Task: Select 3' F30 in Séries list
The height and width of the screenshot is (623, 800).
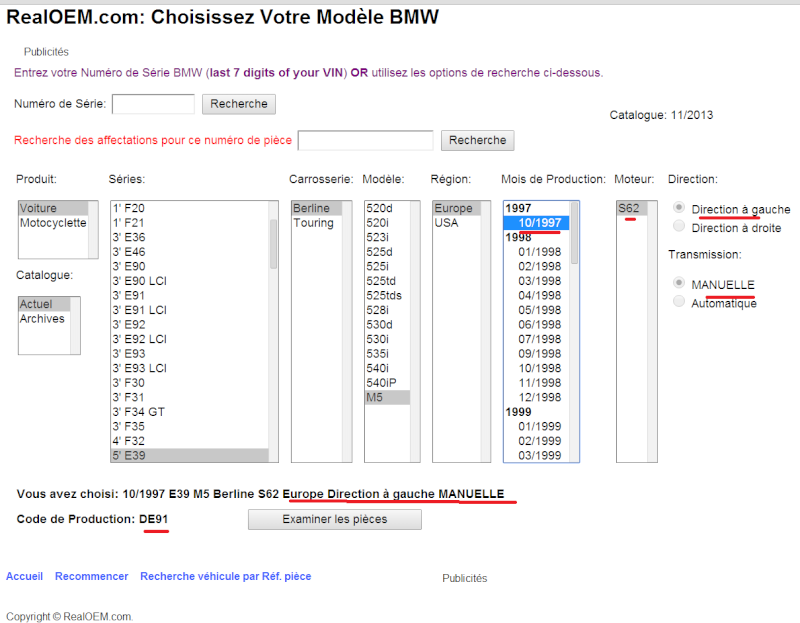Action: tap(190, 383)
